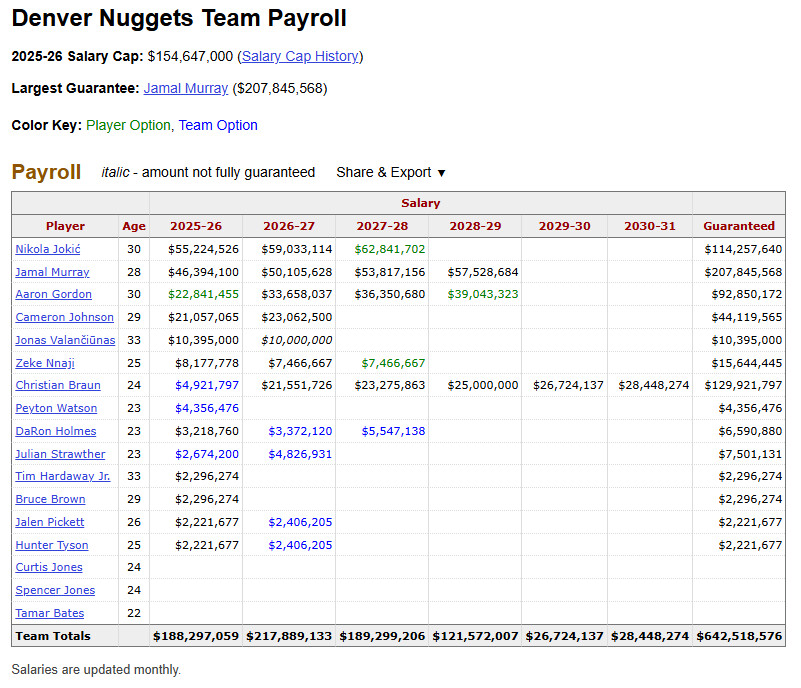Screen dimensions: 801x688
Task: Open Julian Strawther player link
Action: pos(60,454)
